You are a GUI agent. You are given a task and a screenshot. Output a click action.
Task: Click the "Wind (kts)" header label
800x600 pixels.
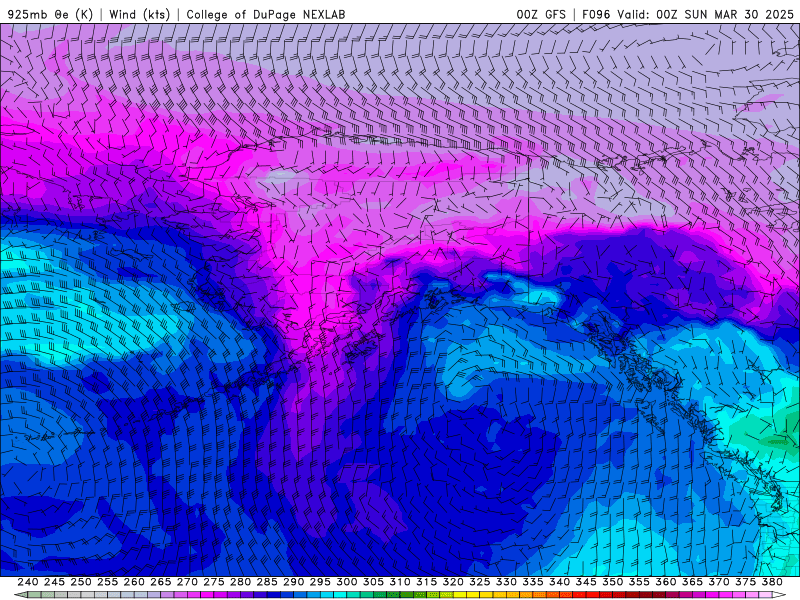point(139,14)
